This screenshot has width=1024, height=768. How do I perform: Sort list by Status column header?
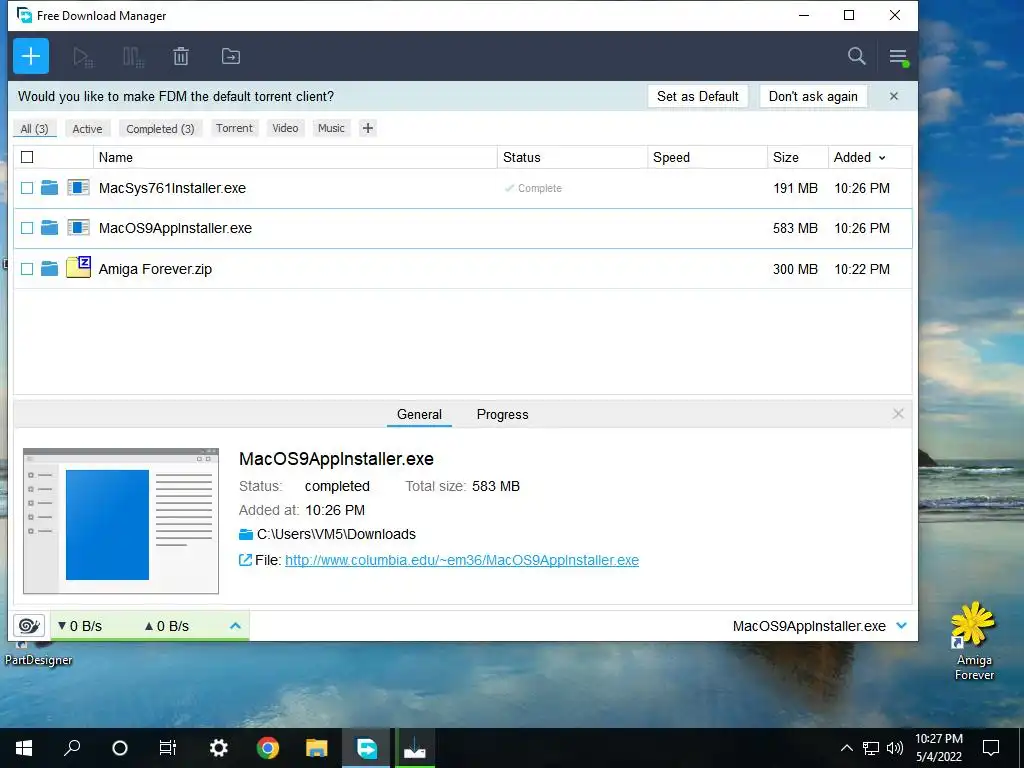[x=572, y=157]
